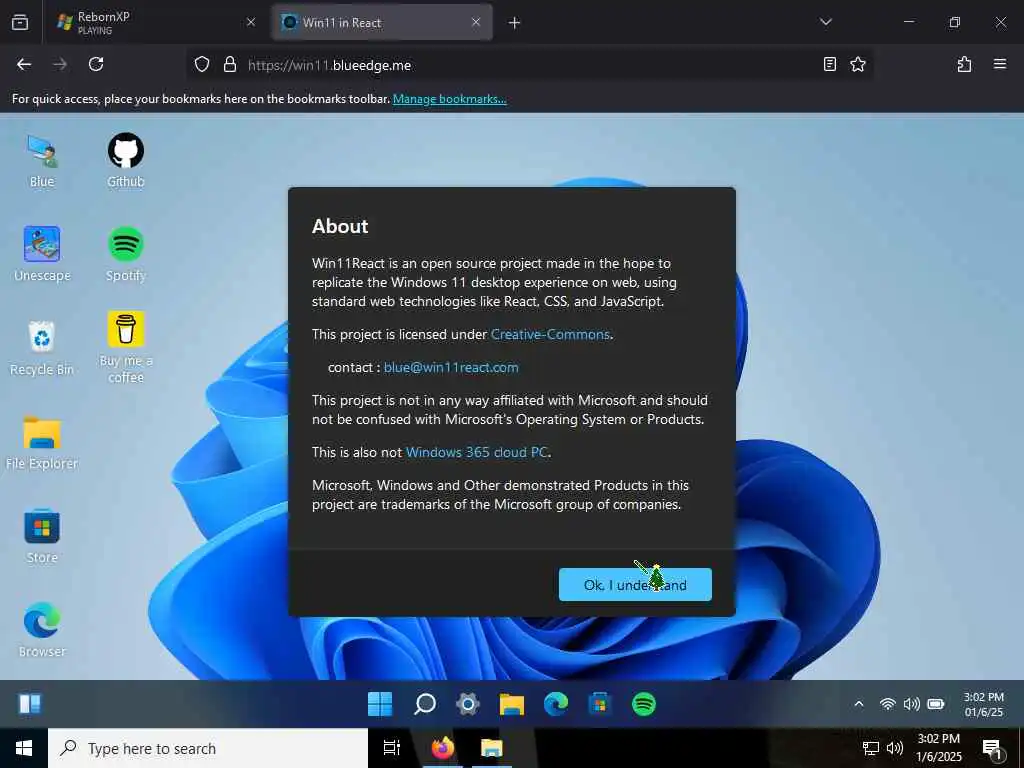Close the Win11 in React tab
Viewport: 1024px width, 768px height.
coord(476,22)
